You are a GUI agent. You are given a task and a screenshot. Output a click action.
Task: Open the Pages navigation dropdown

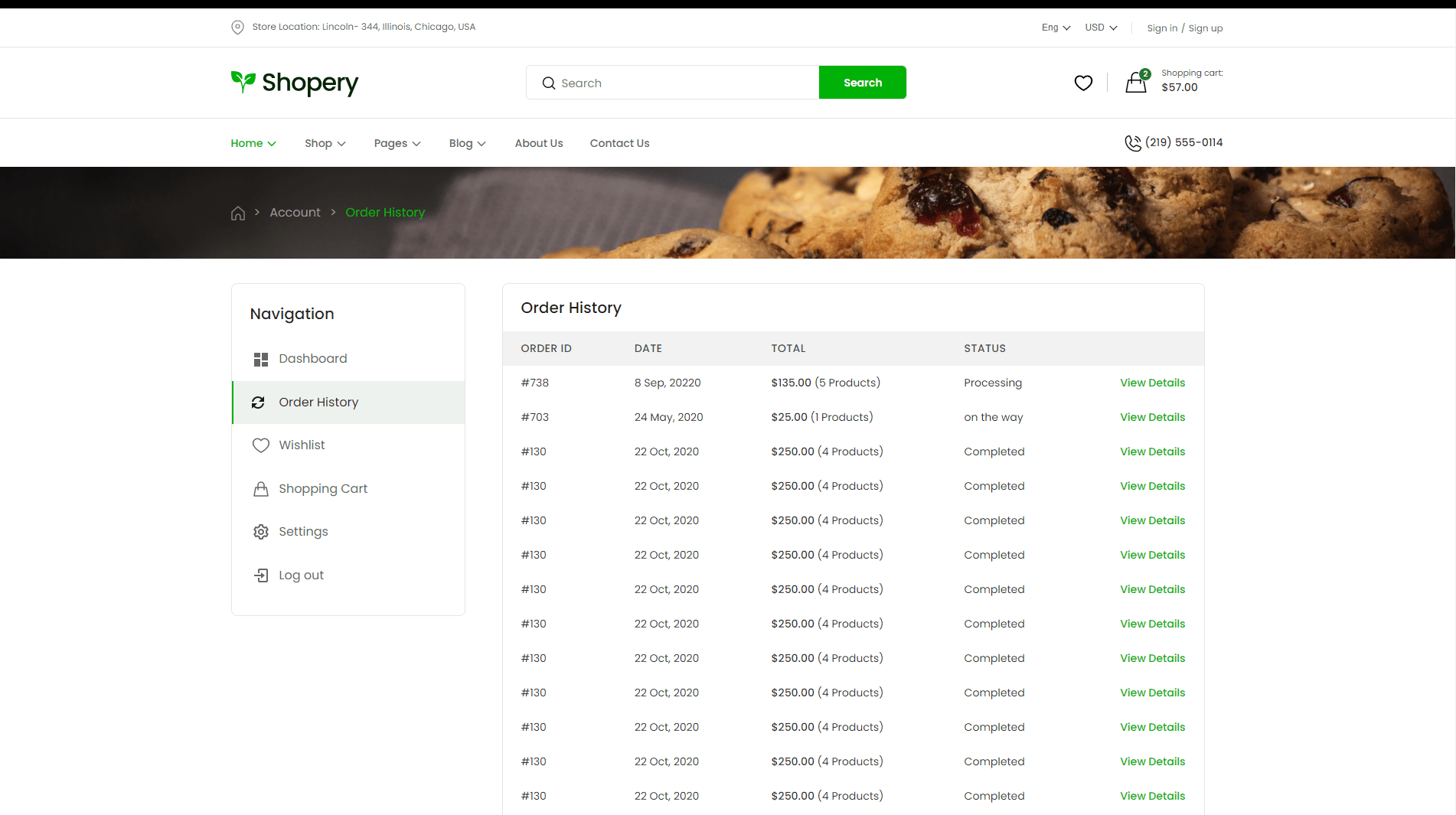pos(397,143)
